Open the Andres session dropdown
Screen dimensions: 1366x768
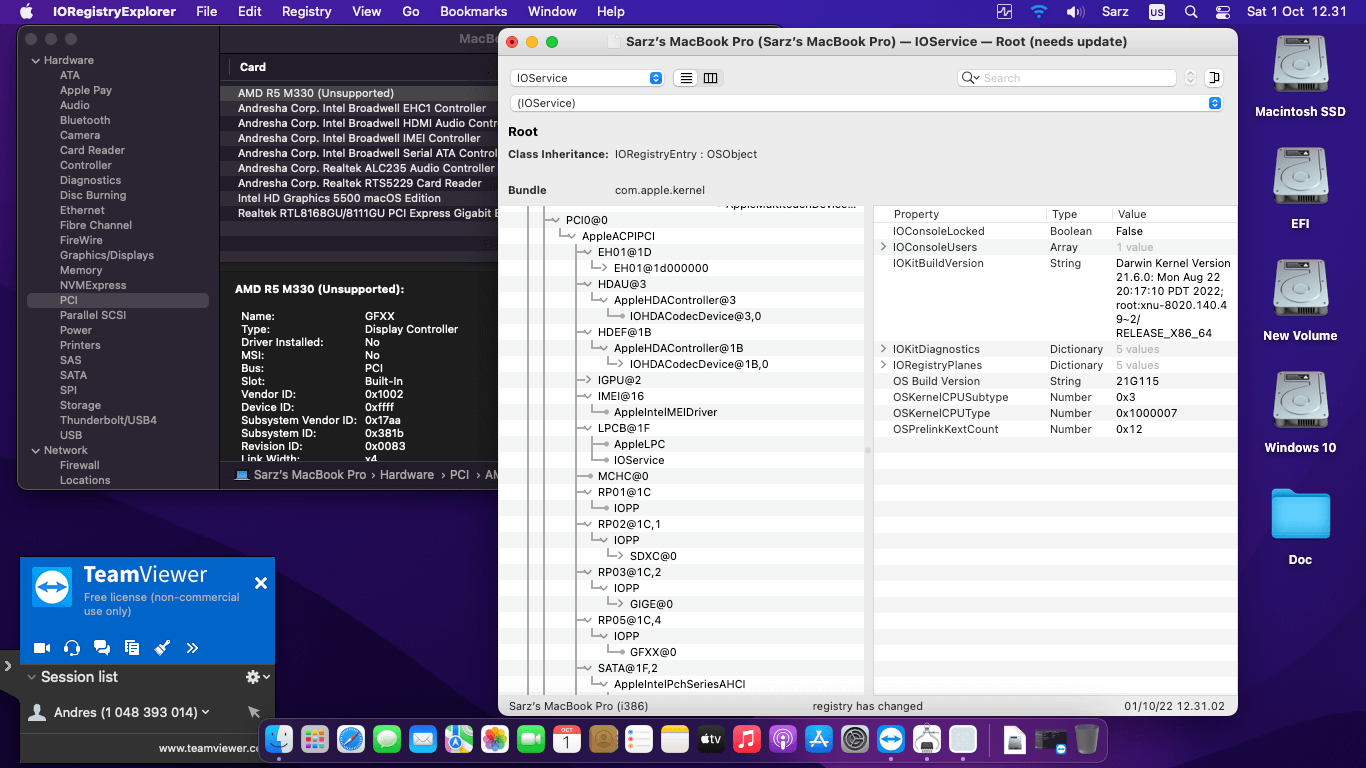[206, 712]
